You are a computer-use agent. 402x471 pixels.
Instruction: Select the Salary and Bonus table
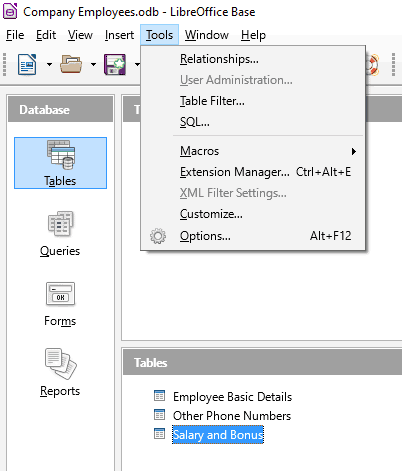coord(218,435)
